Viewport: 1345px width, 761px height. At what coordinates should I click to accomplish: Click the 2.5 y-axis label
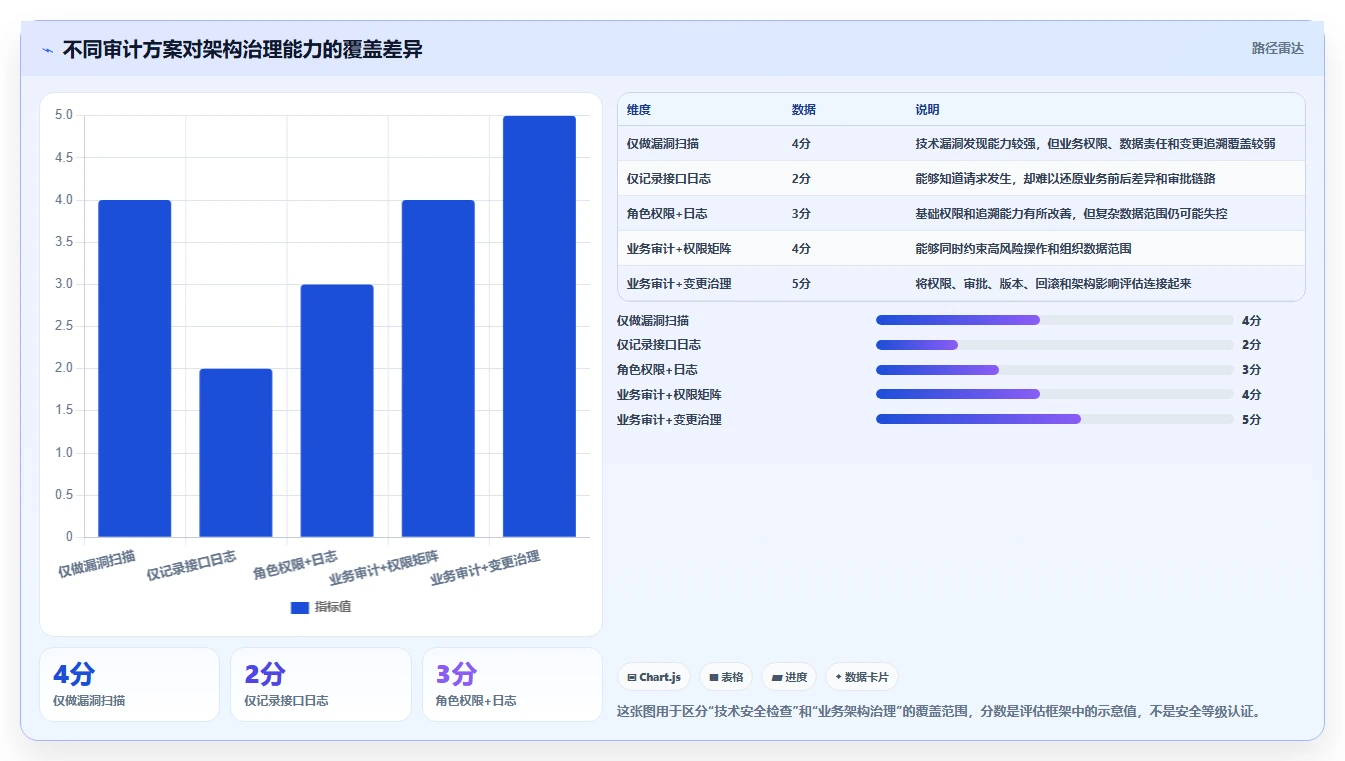pos(64,326)
